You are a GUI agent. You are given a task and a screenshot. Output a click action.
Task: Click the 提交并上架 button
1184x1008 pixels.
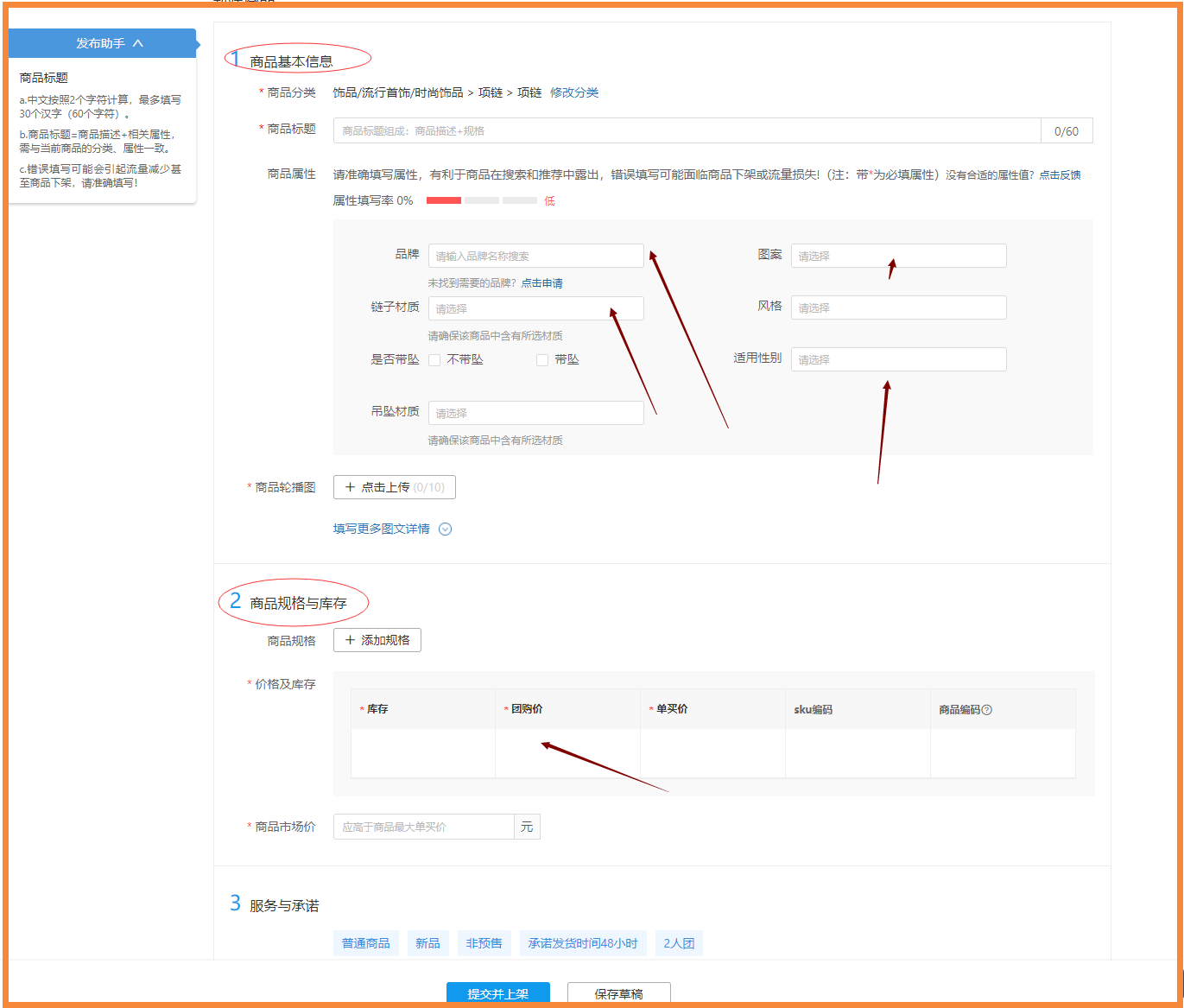[x=498, y=993]
